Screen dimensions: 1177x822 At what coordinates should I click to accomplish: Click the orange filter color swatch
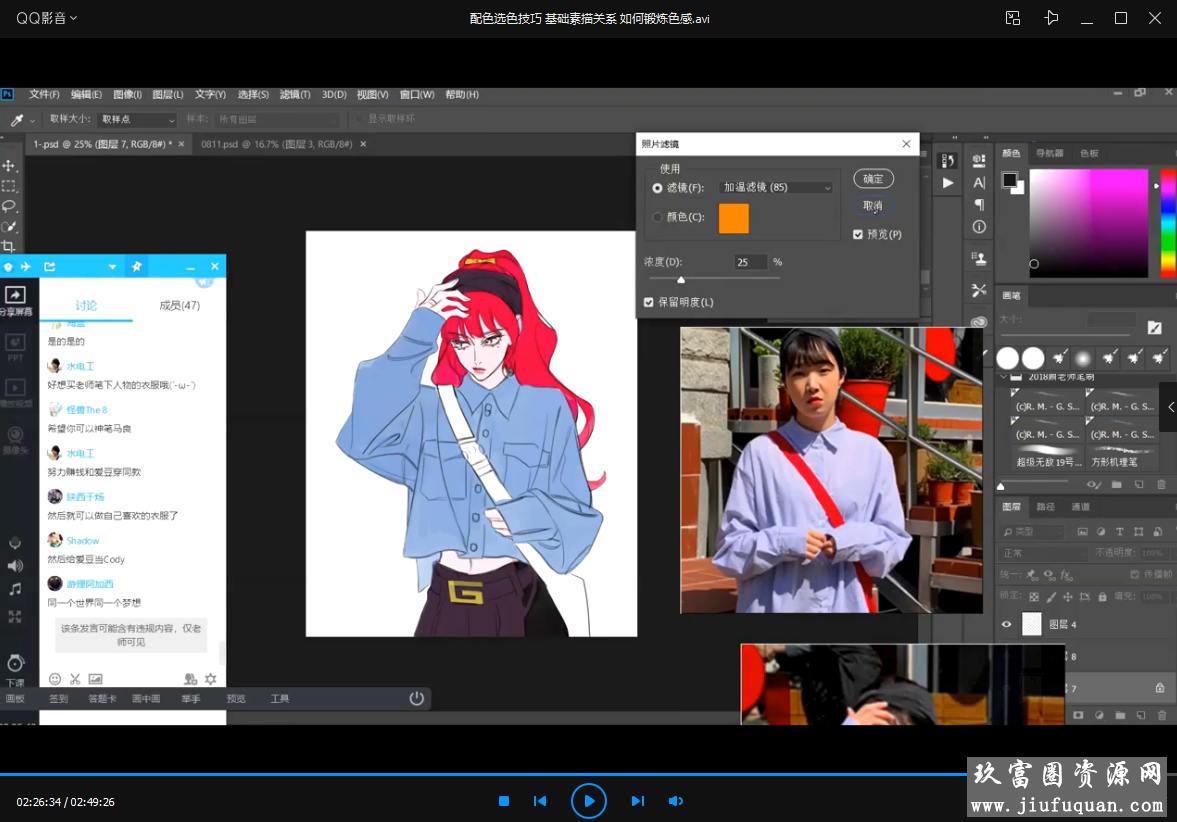(733, 218)
